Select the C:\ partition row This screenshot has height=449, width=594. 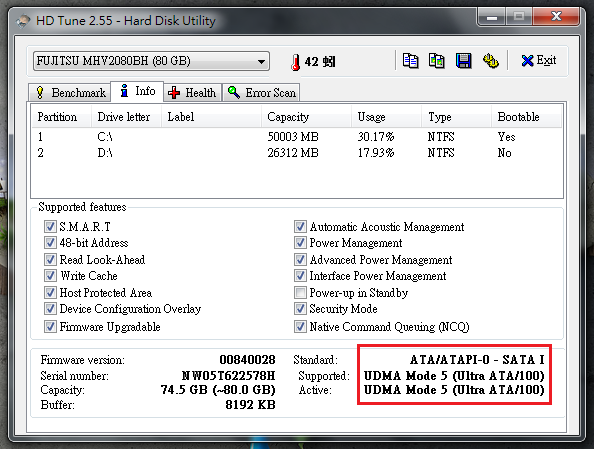297,137
